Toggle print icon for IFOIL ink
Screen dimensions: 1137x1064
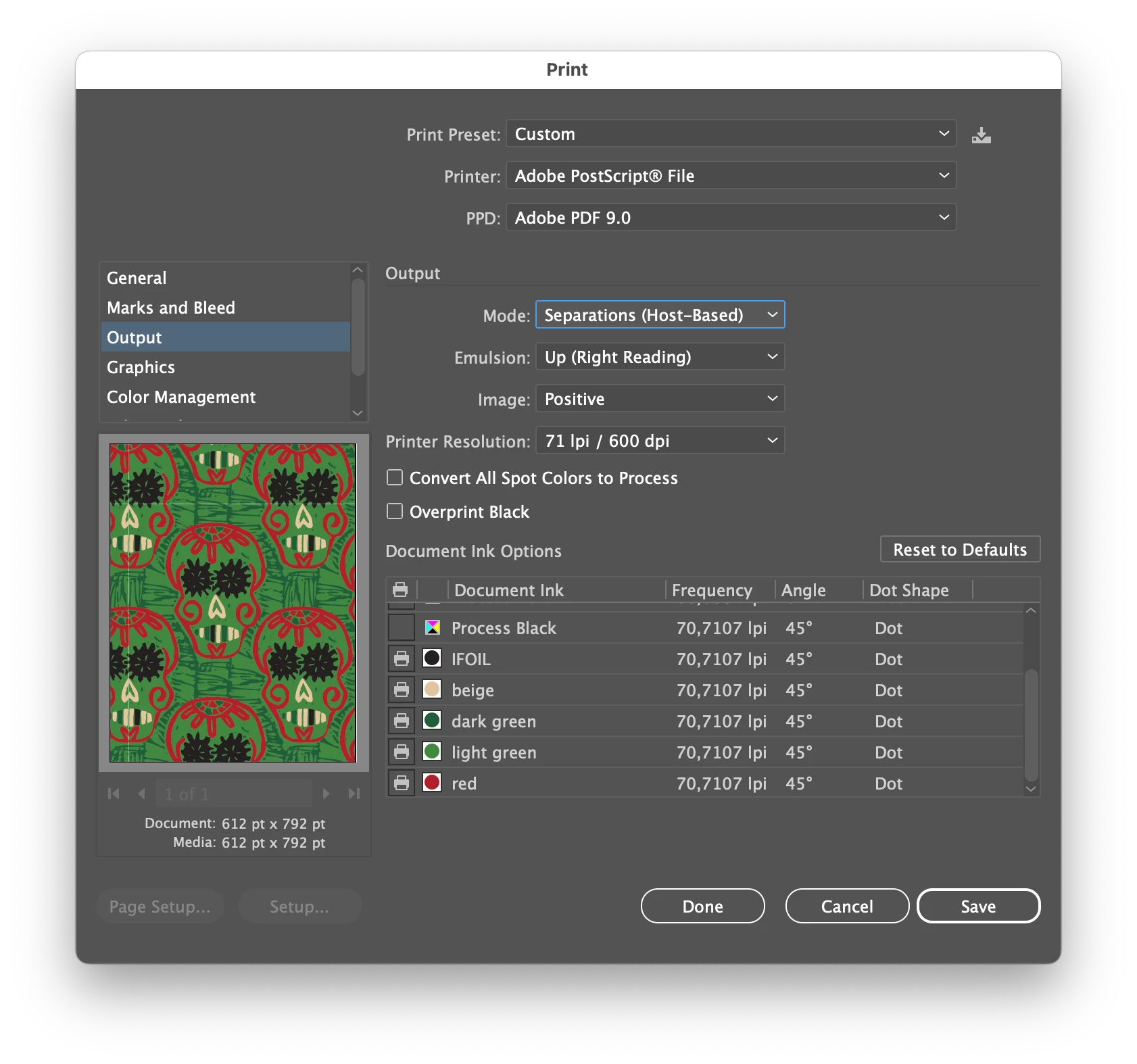coord(402,658)
